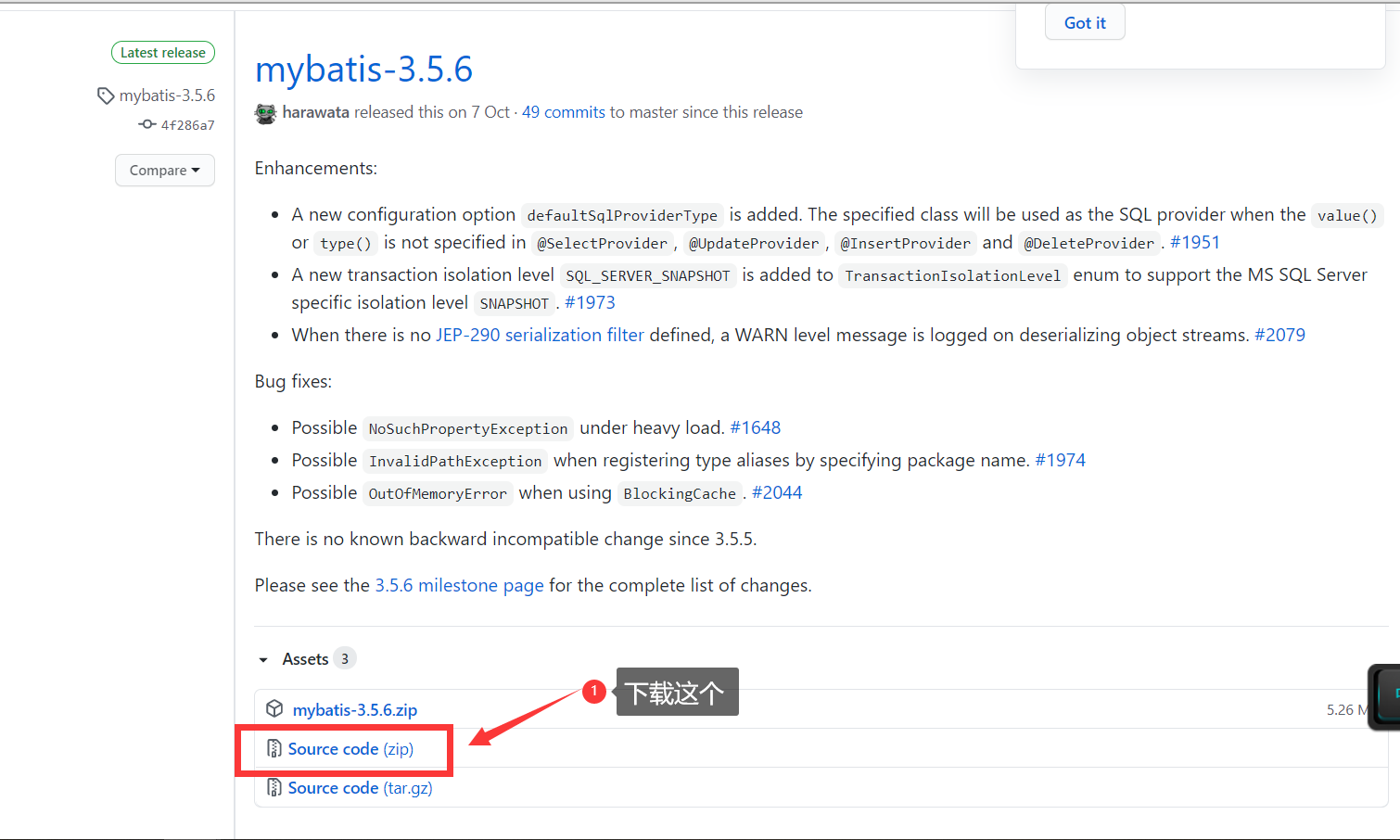1400x840 pixels.
Task: Download Source code (tar.gz)
Action: [x=360, y=787]
